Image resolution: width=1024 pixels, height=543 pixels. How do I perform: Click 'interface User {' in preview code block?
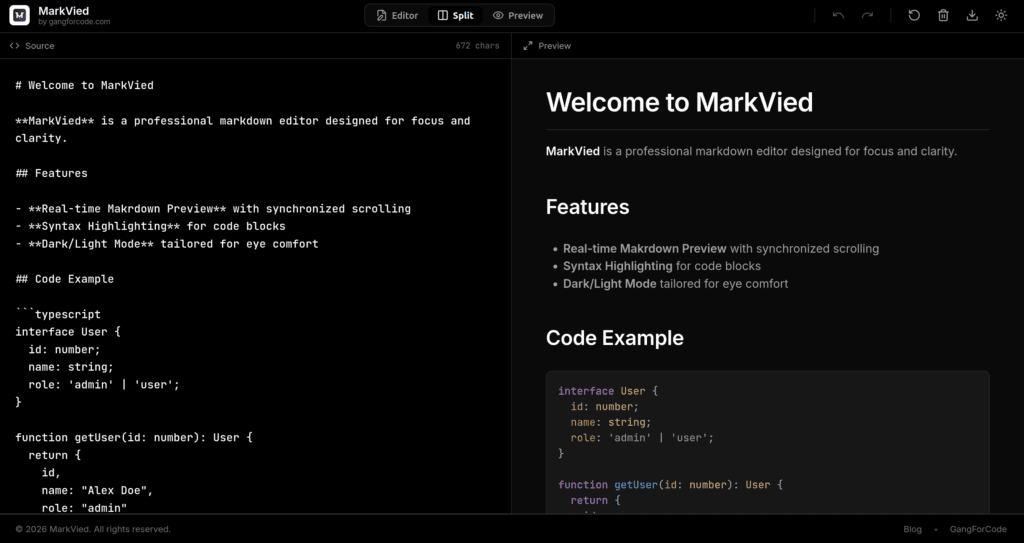[x=608, y=391]
